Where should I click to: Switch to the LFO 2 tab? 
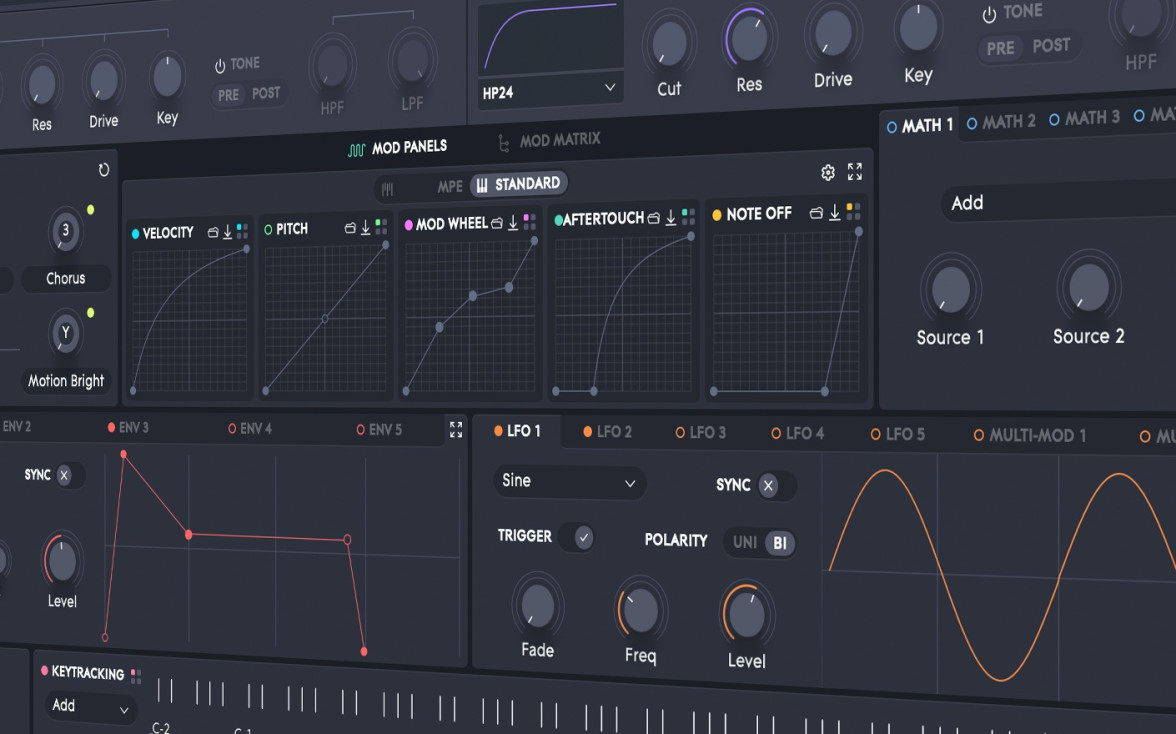608,432
